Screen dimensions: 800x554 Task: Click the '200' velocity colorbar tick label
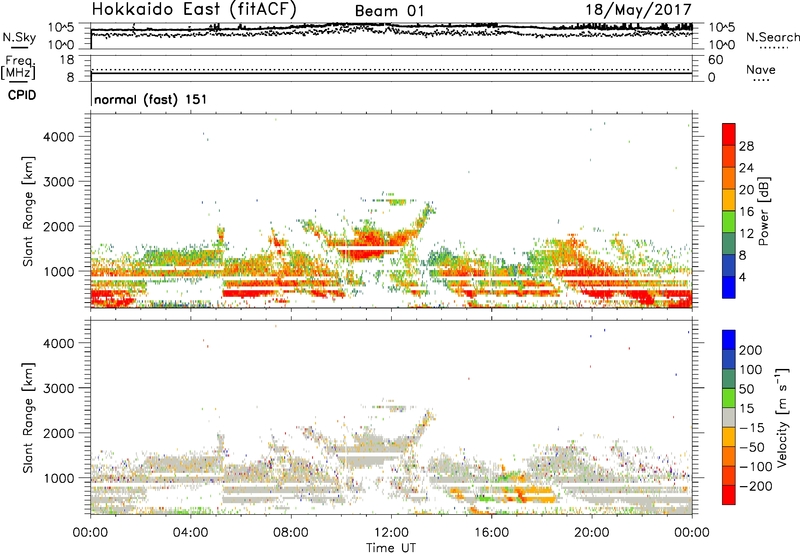(751, 350)
